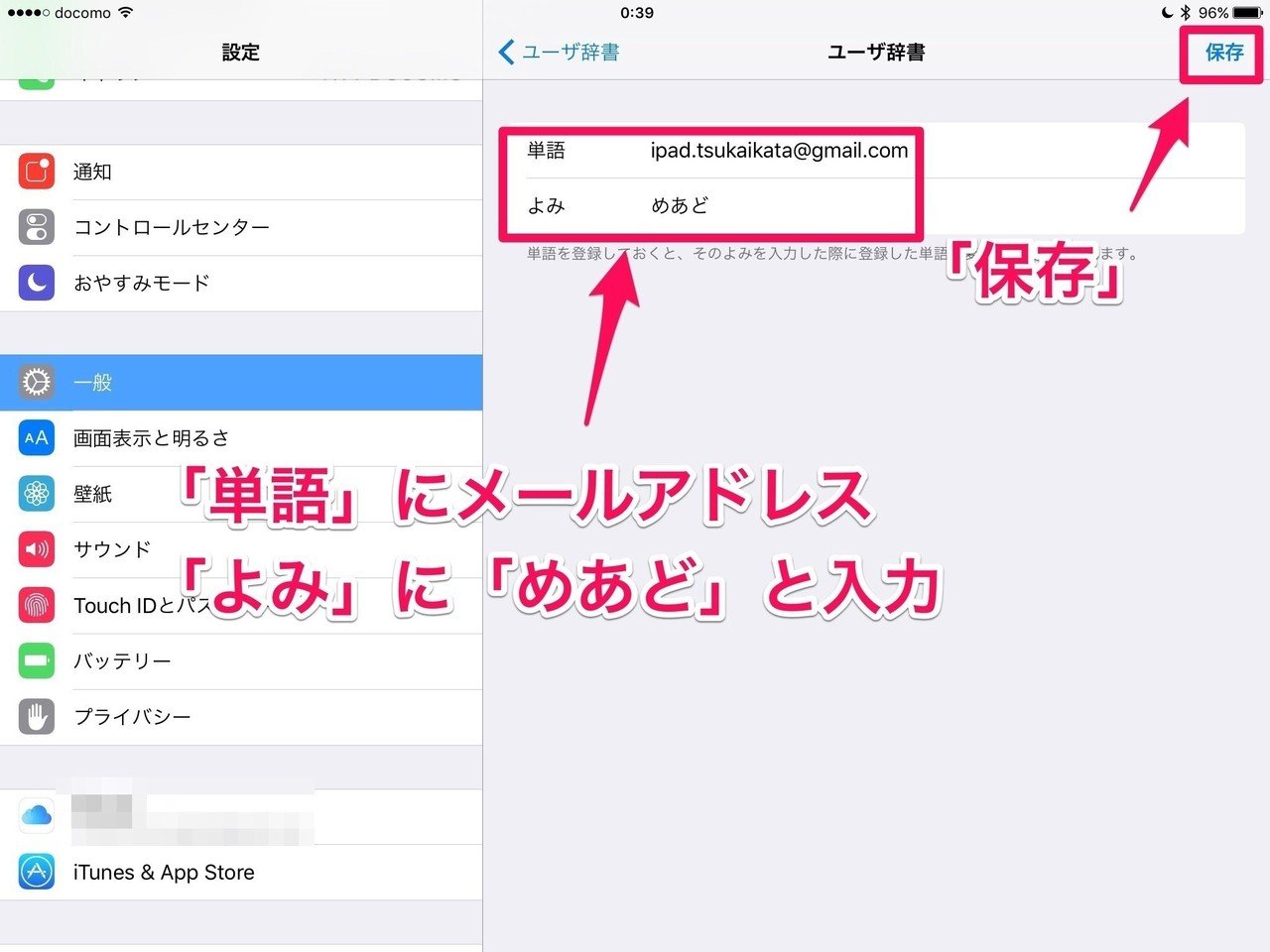Tap the 単語 field label
Image resolution: width=1270 pixels, height=952 pixels.
click(x=546, y=151)
